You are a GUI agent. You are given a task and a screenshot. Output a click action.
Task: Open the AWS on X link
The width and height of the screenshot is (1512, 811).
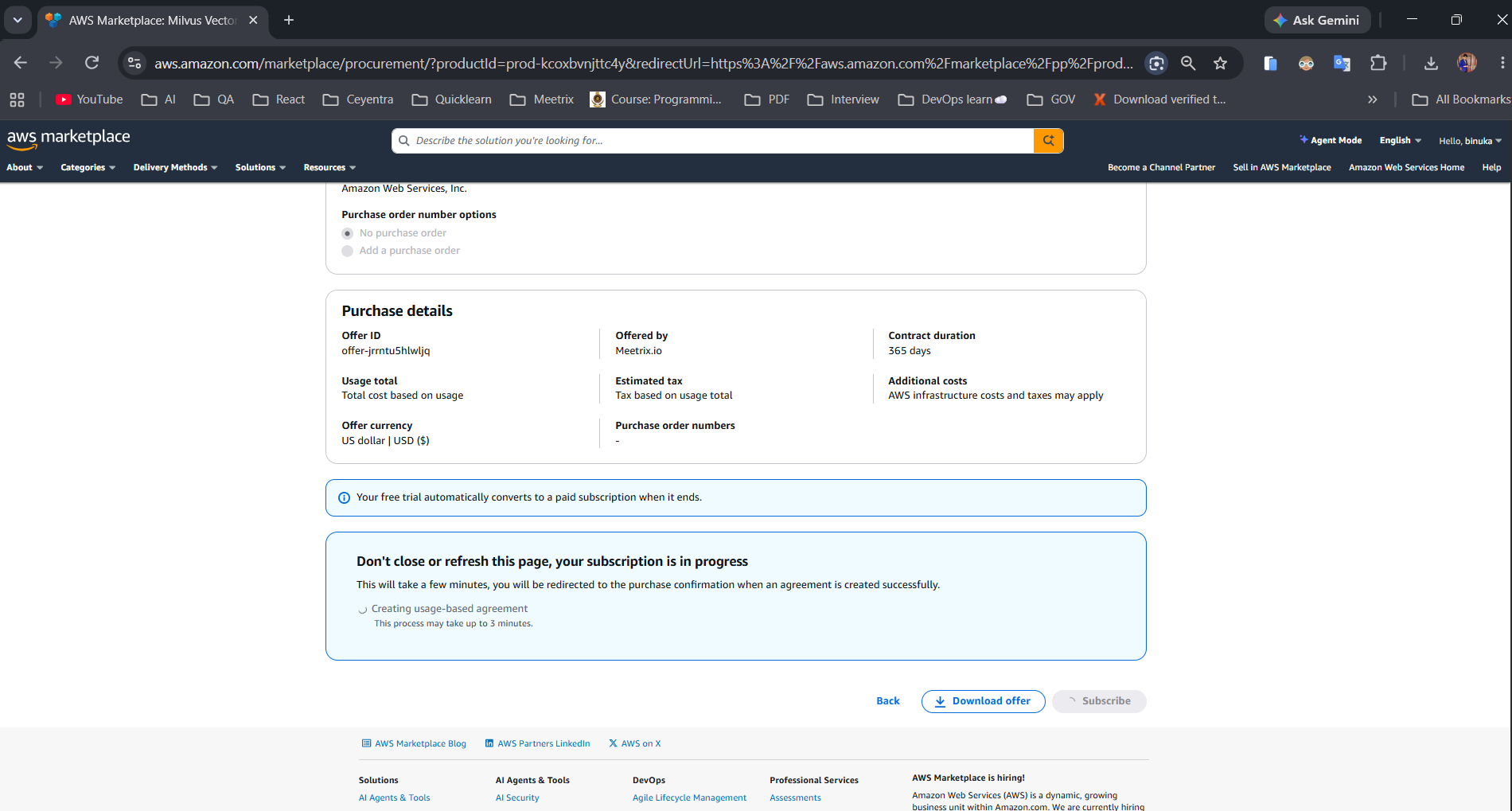tap(634, 743)
